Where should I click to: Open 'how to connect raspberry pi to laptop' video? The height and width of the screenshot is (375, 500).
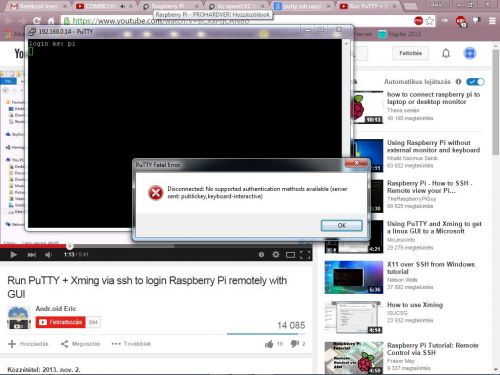coord(433,98)
